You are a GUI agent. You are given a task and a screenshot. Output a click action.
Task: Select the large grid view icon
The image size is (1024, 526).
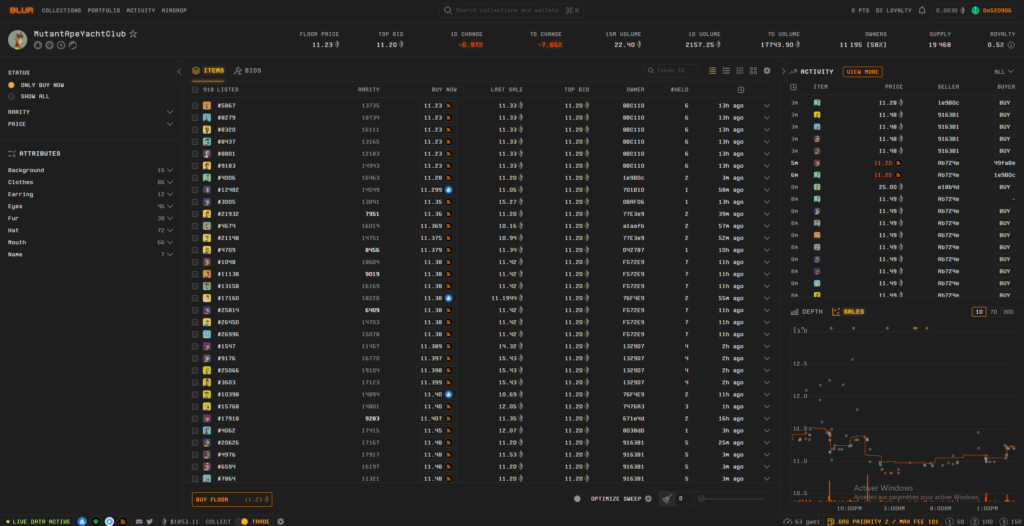[754, 71]
